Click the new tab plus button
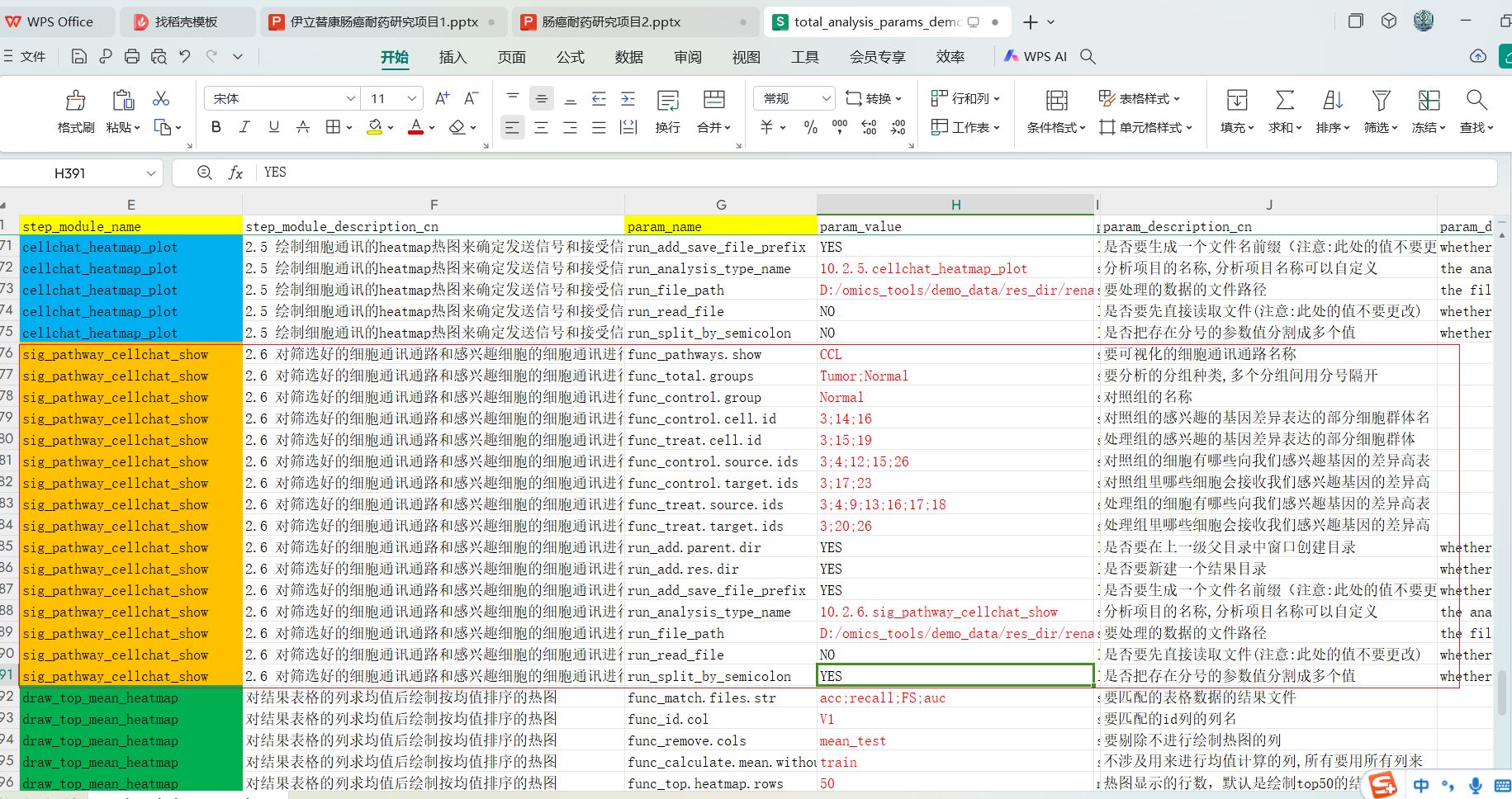The height and width of the screenshot is (799, 1512). tap(1030, 22)
